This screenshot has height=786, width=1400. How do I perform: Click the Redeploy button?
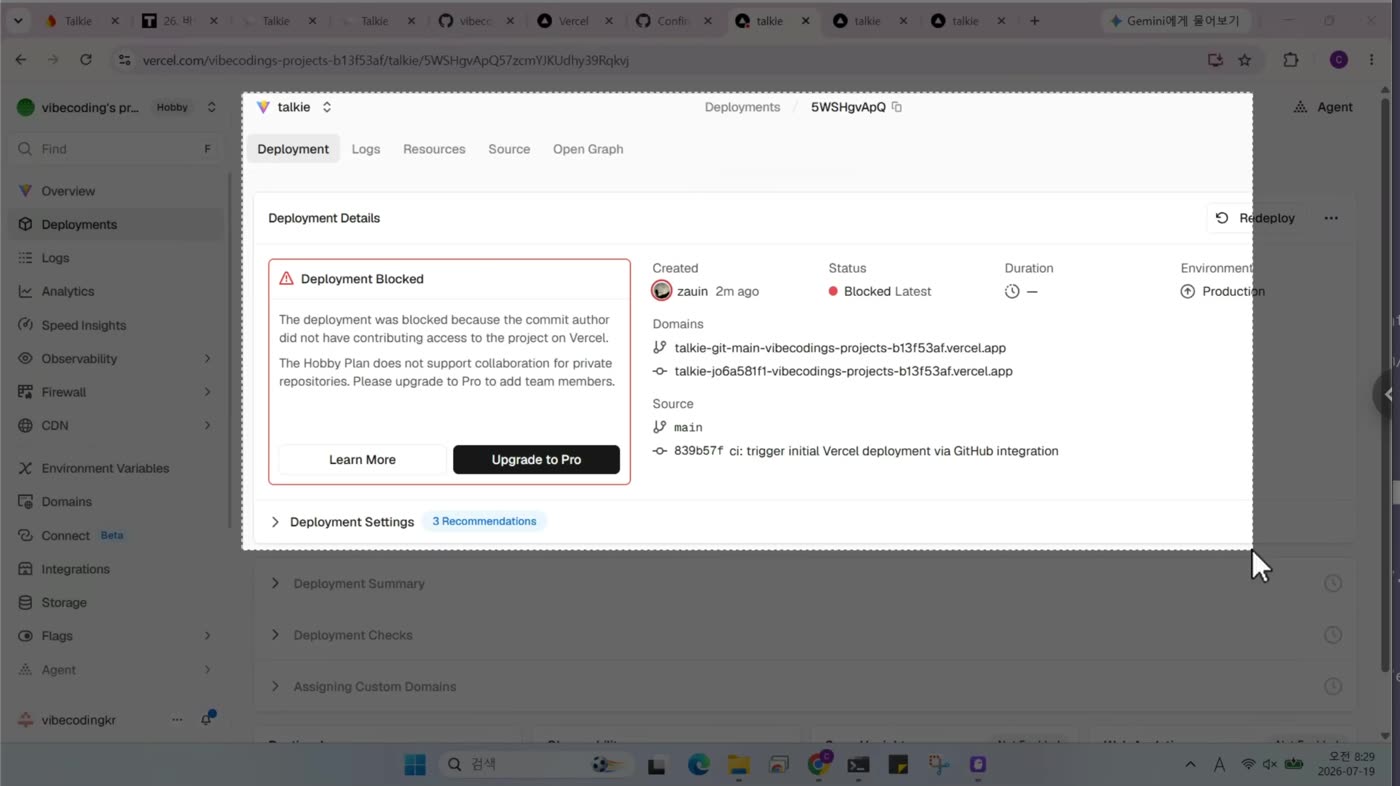[x=1257, y=218]
